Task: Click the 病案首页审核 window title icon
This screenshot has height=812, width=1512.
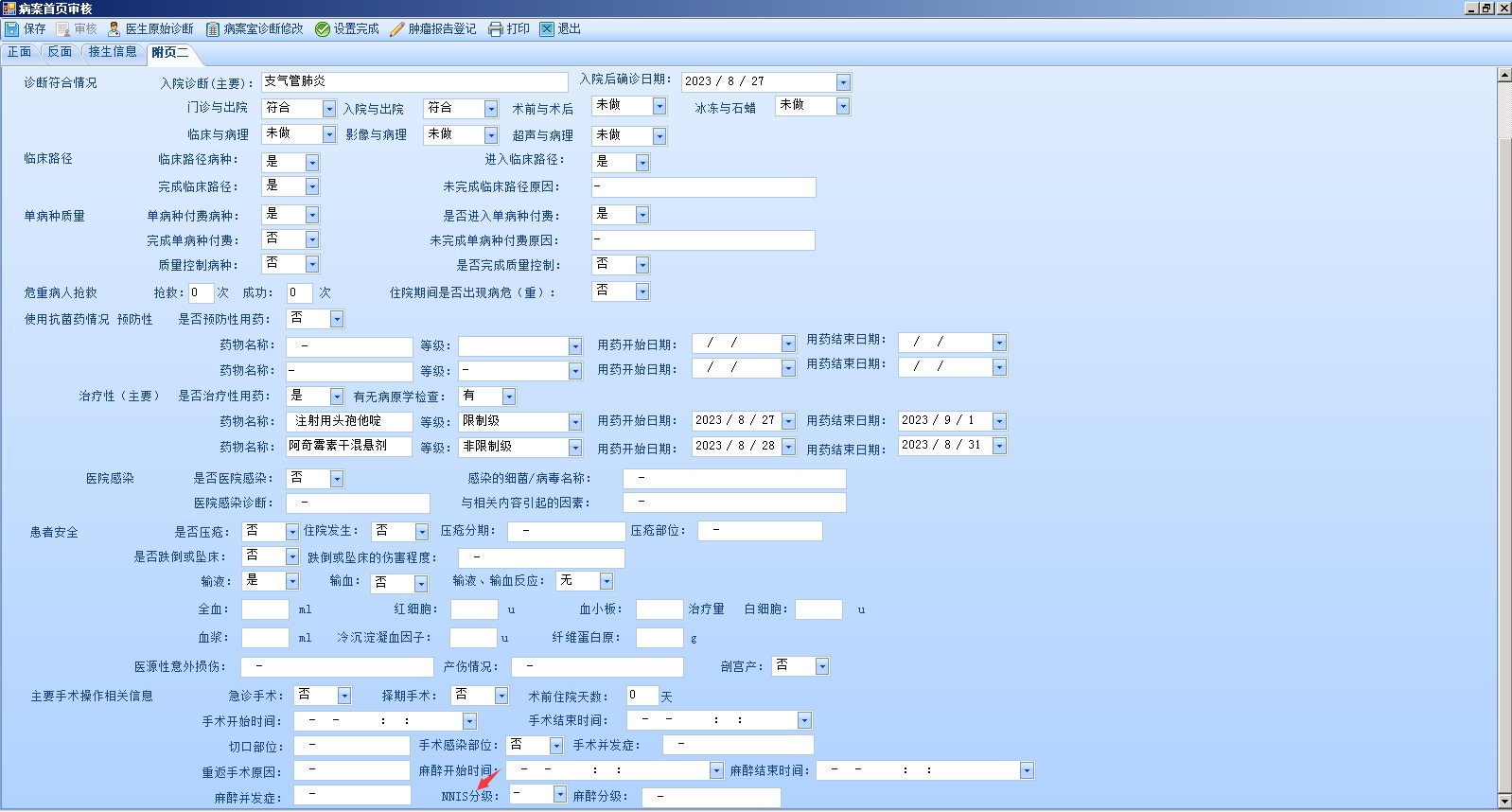Action: (x=9, y=9)
